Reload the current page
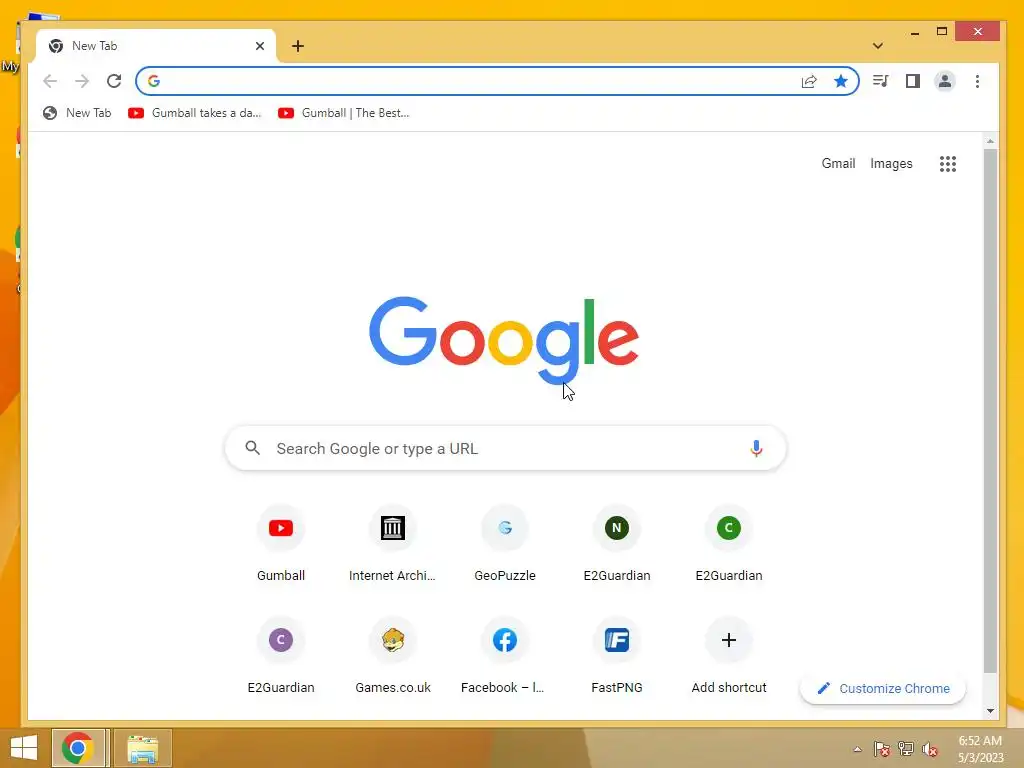Image resolution: width=1024 pixels, height=768 pixels. 114,81
